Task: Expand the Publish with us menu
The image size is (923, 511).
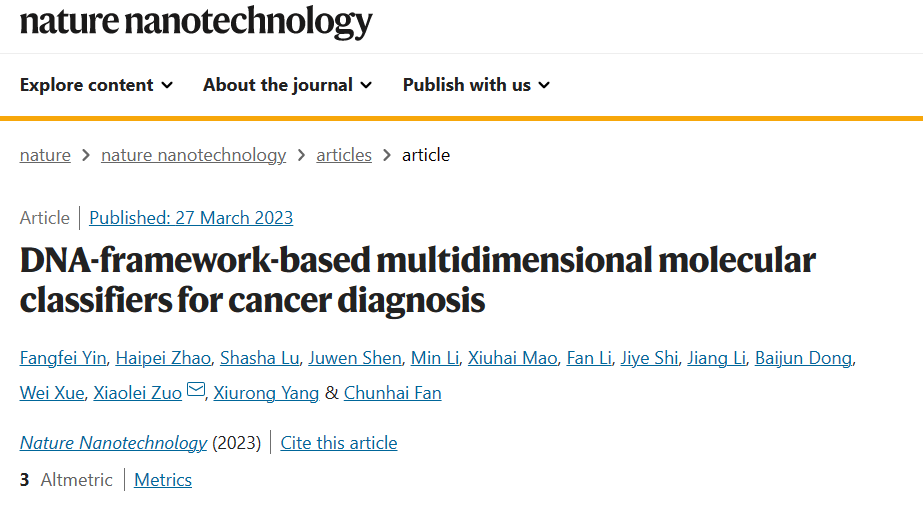Action: (476, 85)
